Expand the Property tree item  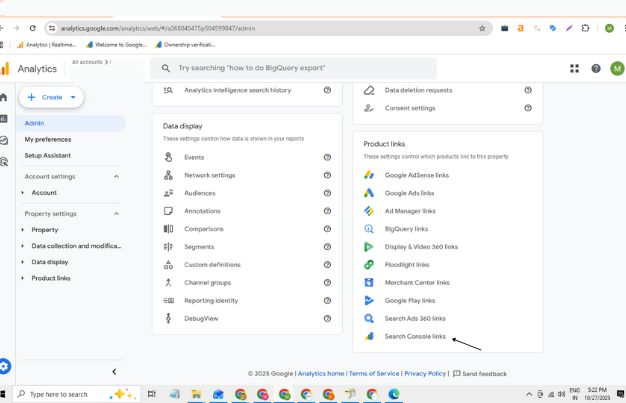point(23,230)
